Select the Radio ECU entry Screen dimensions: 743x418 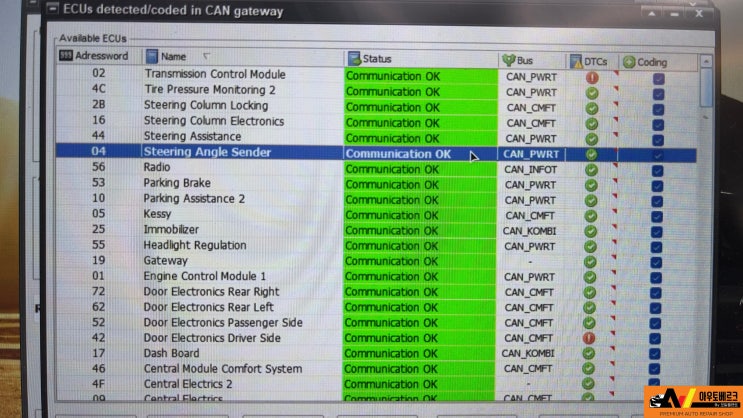pyautogui.click(x=156, y=167)
